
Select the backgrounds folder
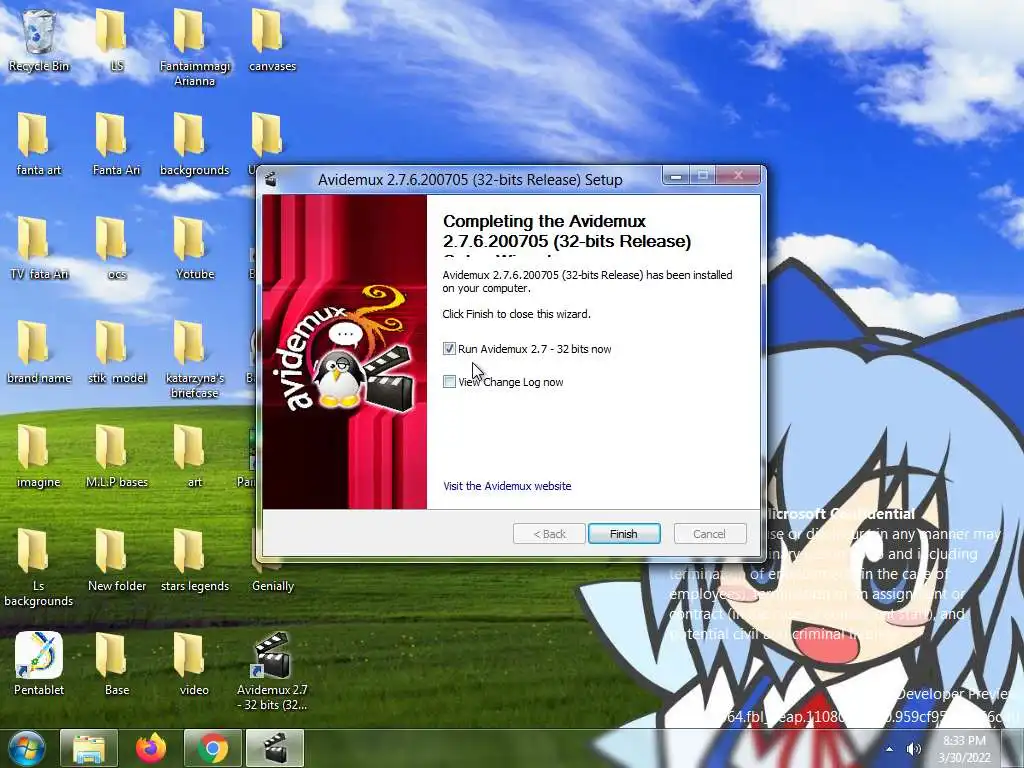coord(195,144)
